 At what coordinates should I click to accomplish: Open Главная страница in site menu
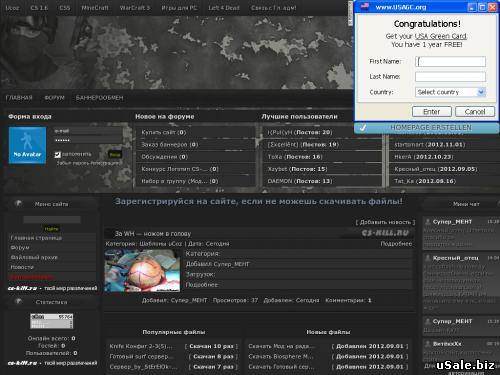(x=36, y=238)
